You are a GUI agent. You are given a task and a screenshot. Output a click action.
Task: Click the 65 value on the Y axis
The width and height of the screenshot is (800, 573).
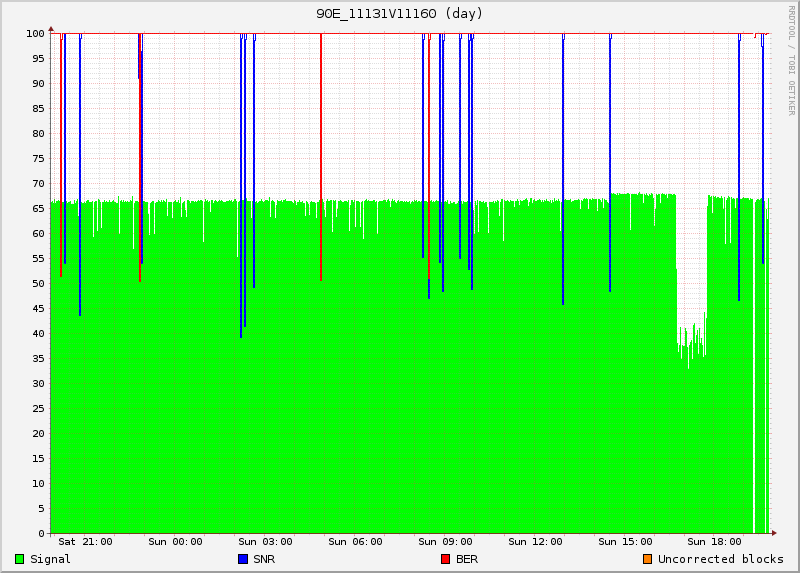[x=38, y=209]
